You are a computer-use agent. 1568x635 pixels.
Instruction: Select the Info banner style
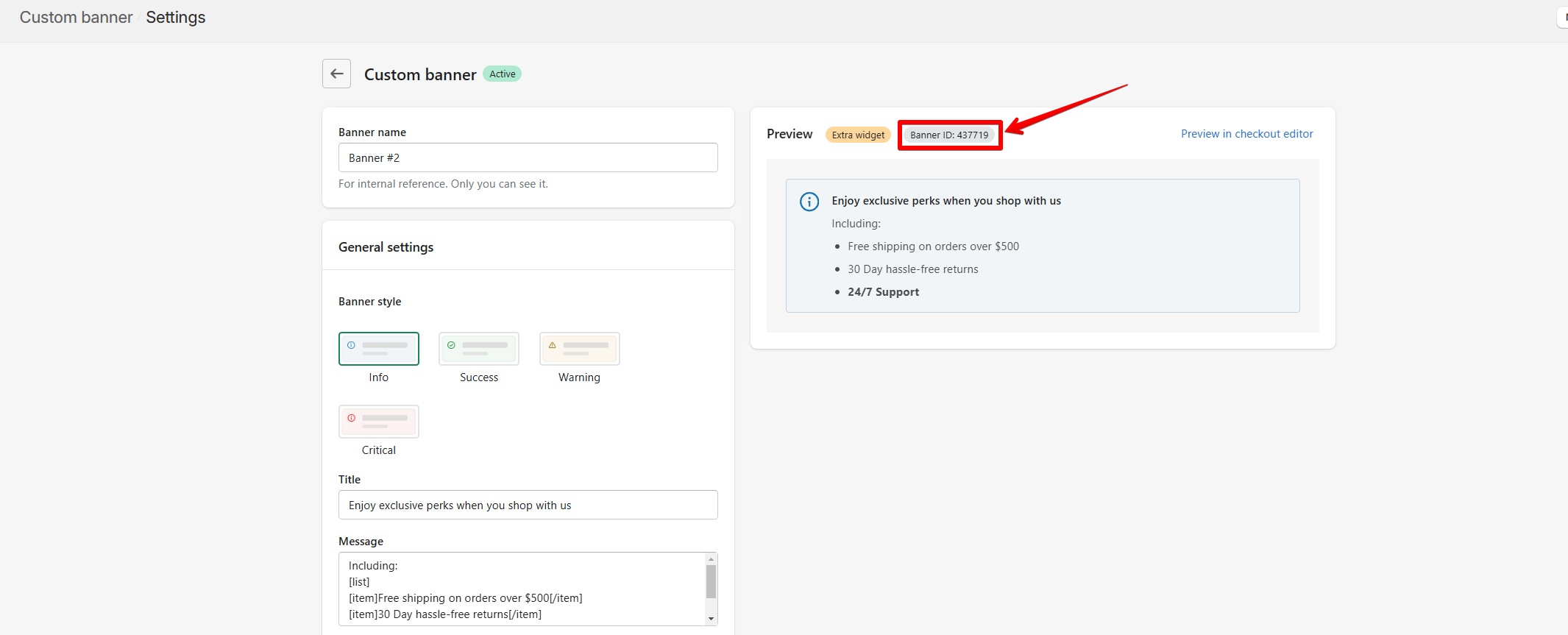pos(378,349)
